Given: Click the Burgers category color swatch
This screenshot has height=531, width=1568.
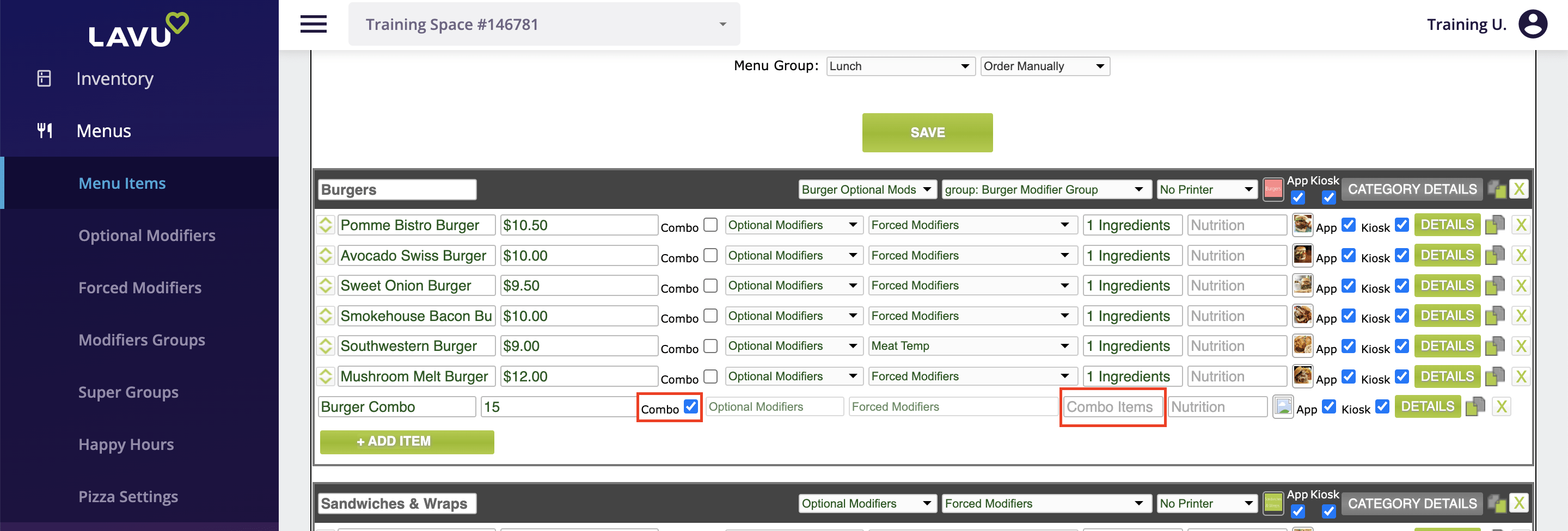Looking at the screenshot, I should 1272,189.
